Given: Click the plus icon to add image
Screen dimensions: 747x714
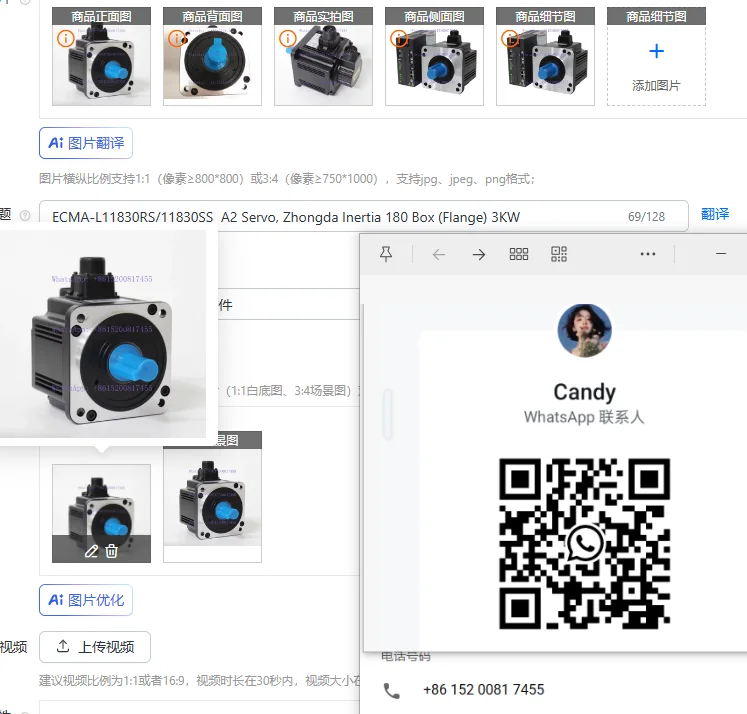Looking at the screenshot, I should [x=656, y=51].
